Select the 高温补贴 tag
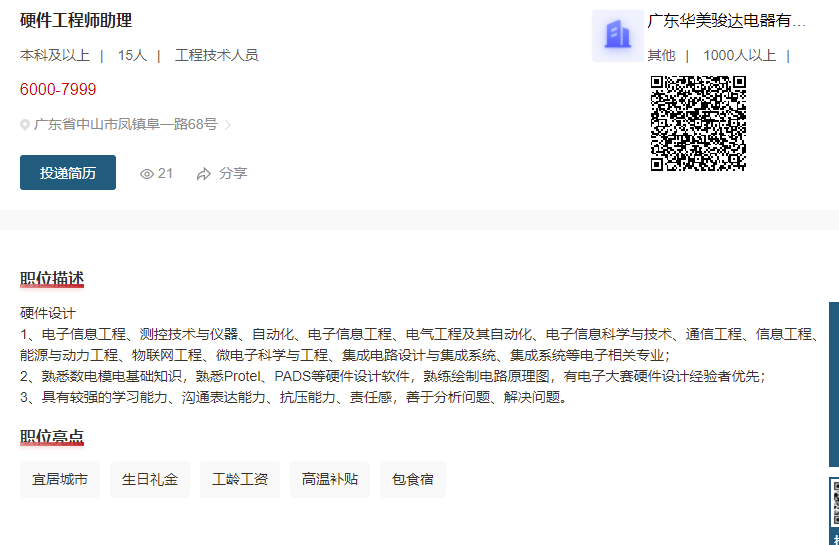Image resolution: width=839 pixels, height=545 pixels. pos(330,479)
